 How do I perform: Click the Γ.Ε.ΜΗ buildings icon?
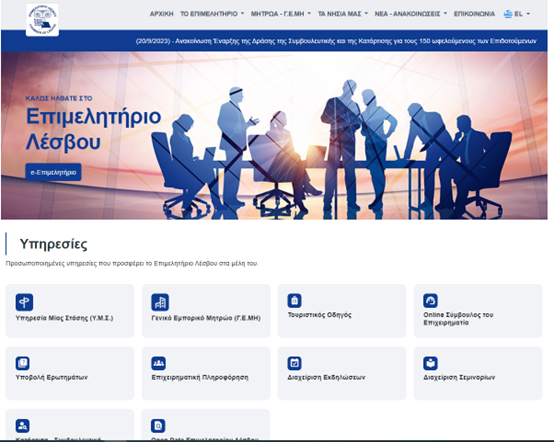[x=160, y=302]
